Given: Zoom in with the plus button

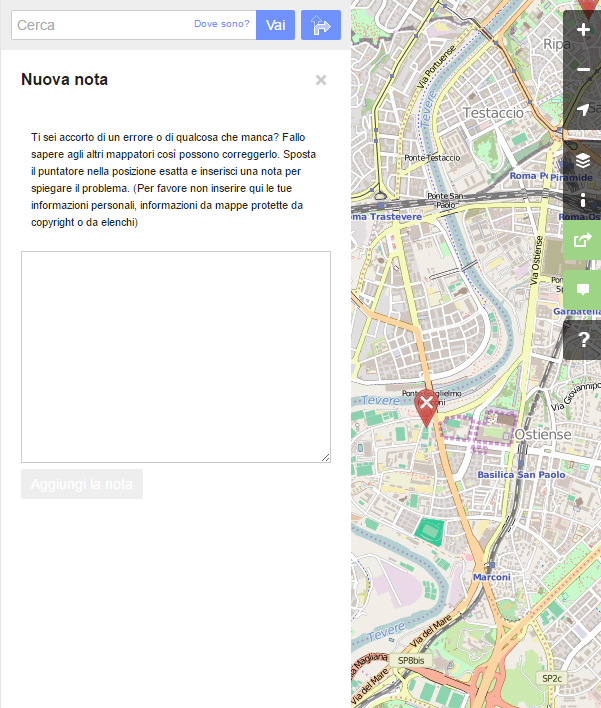Looking at the screenshot, I should (583, 30).
